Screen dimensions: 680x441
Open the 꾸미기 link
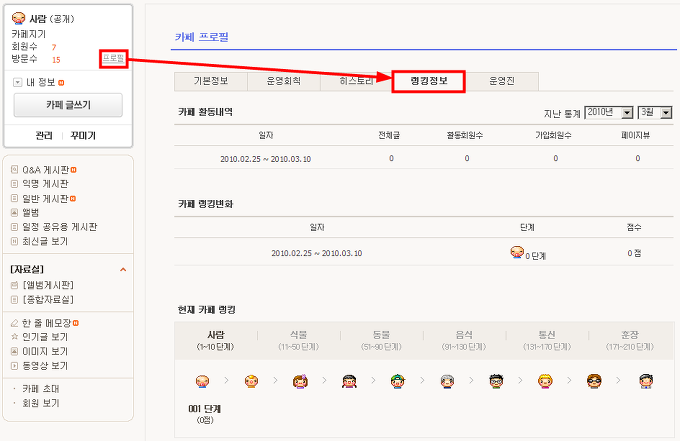(83, 136)
